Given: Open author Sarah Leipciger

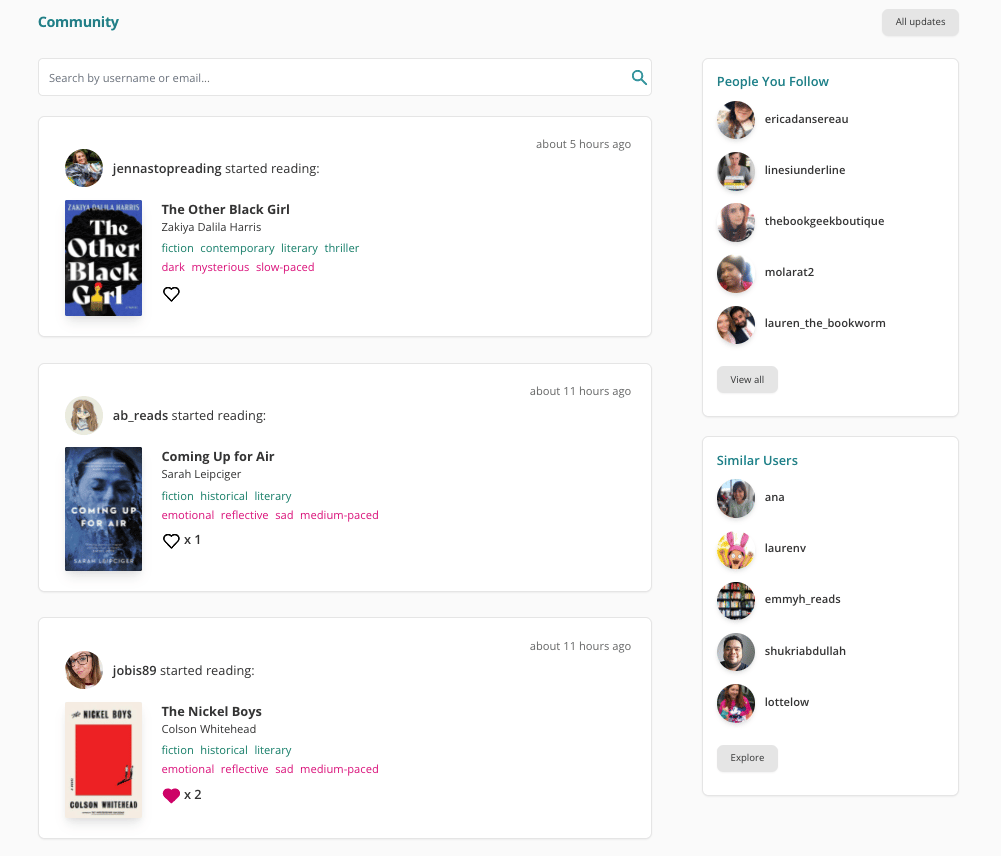Looking at the screenshot, I should tap(201, 474).
